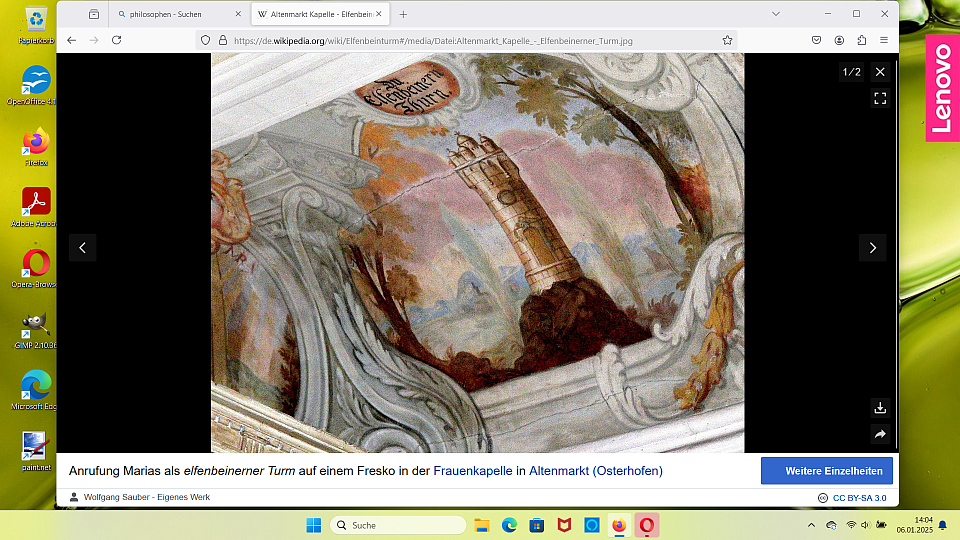
Task: Follow the Frauenkapelle link
Action: coord(473,471)
